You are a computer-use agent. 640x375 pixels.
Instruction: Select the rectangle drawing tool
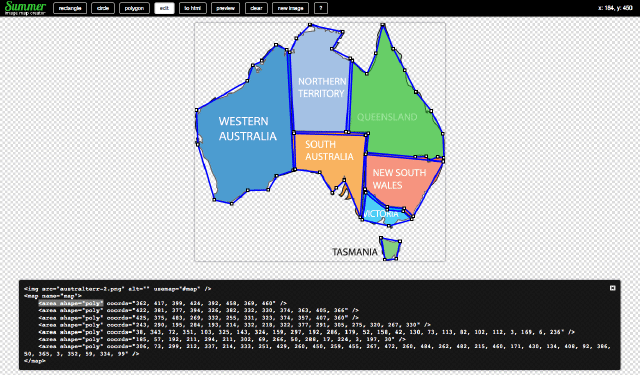pos(70,8)
